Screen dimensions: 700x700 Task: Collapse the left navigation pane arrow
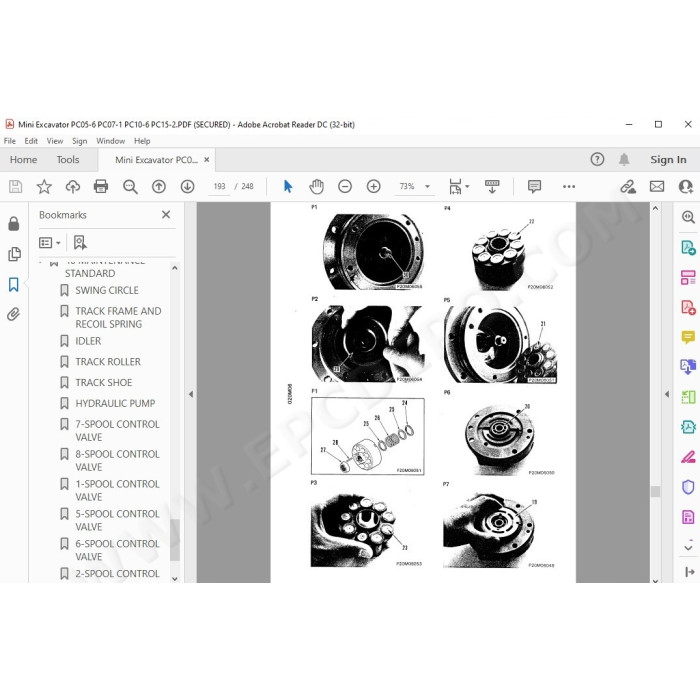pos(191,394)
